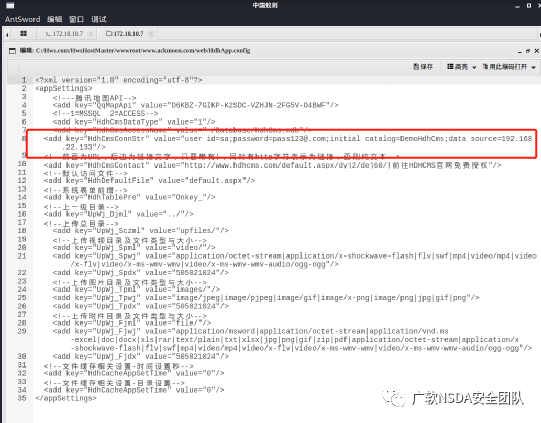This screenshot has width=541, height=423.
Task: Click the application icon in title bar
Action: coord(10,6)
